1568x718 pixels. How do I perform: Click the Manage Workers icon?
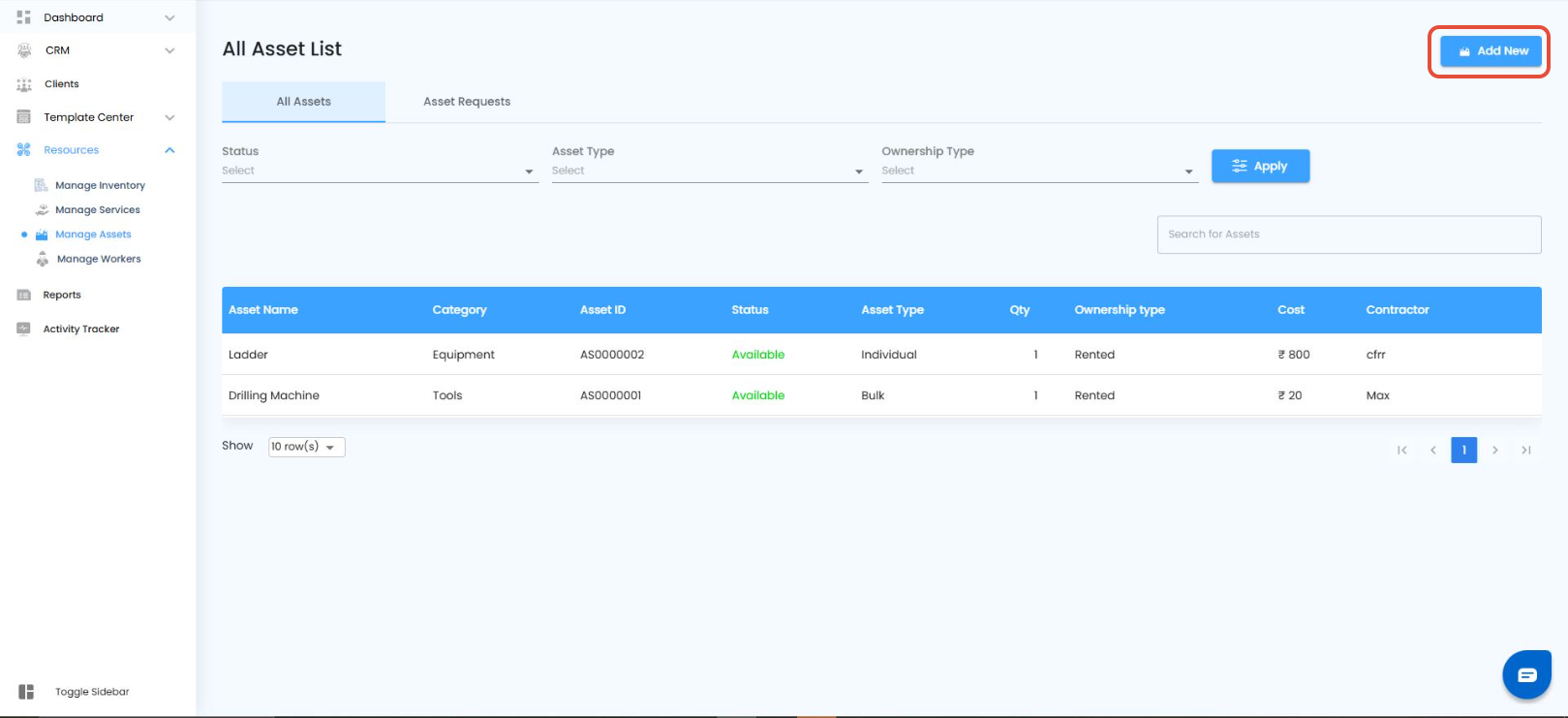tap(43, 259)
